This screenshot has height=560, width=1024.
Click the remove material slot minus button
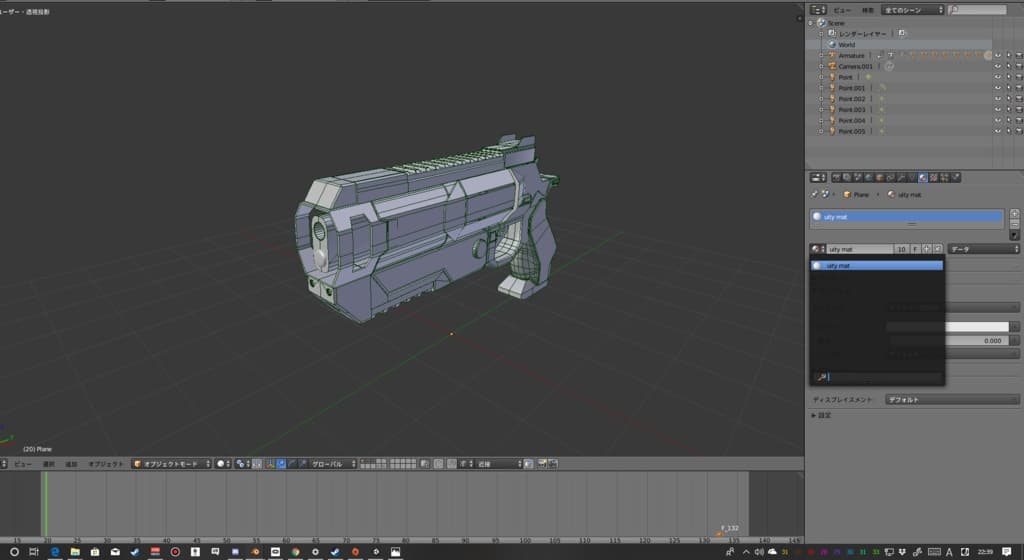pyautogui.click(x=1015, y=224)
